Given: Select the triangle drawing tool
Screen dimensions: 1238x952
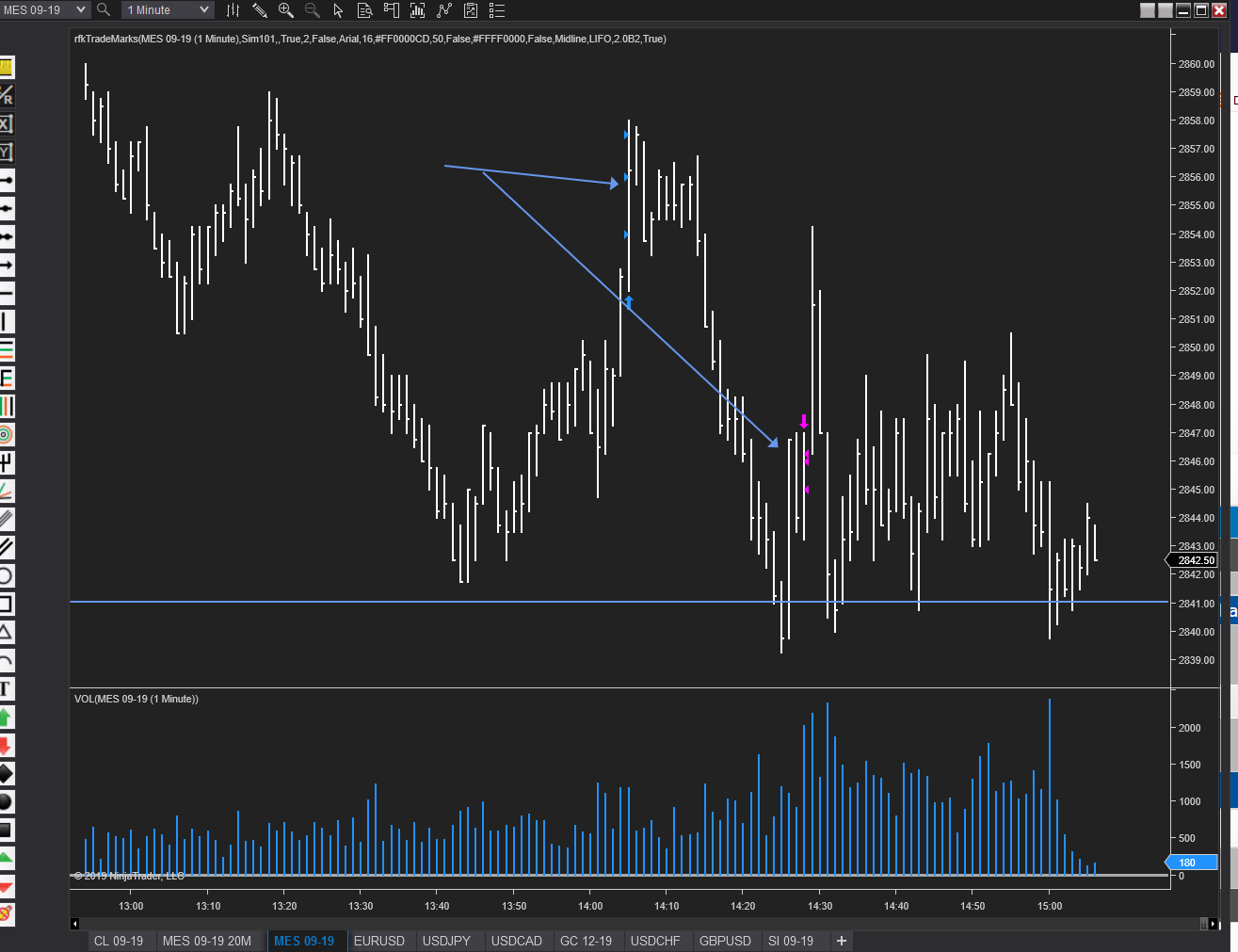Looking at the screenshot, I should [x=6, y=632].
